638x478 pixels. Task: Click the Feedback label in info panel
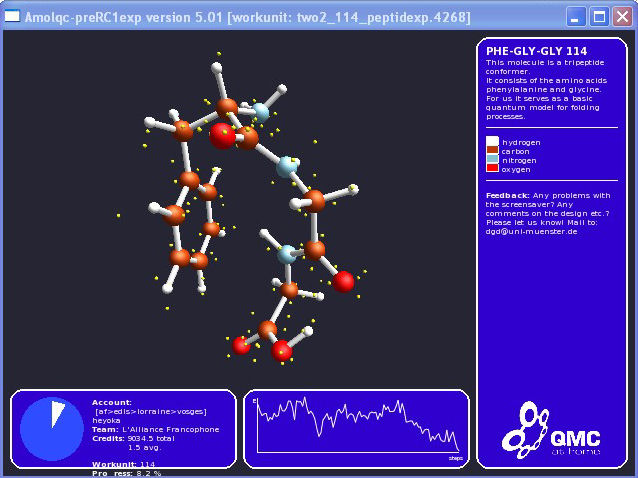click(x=507, y=195)
